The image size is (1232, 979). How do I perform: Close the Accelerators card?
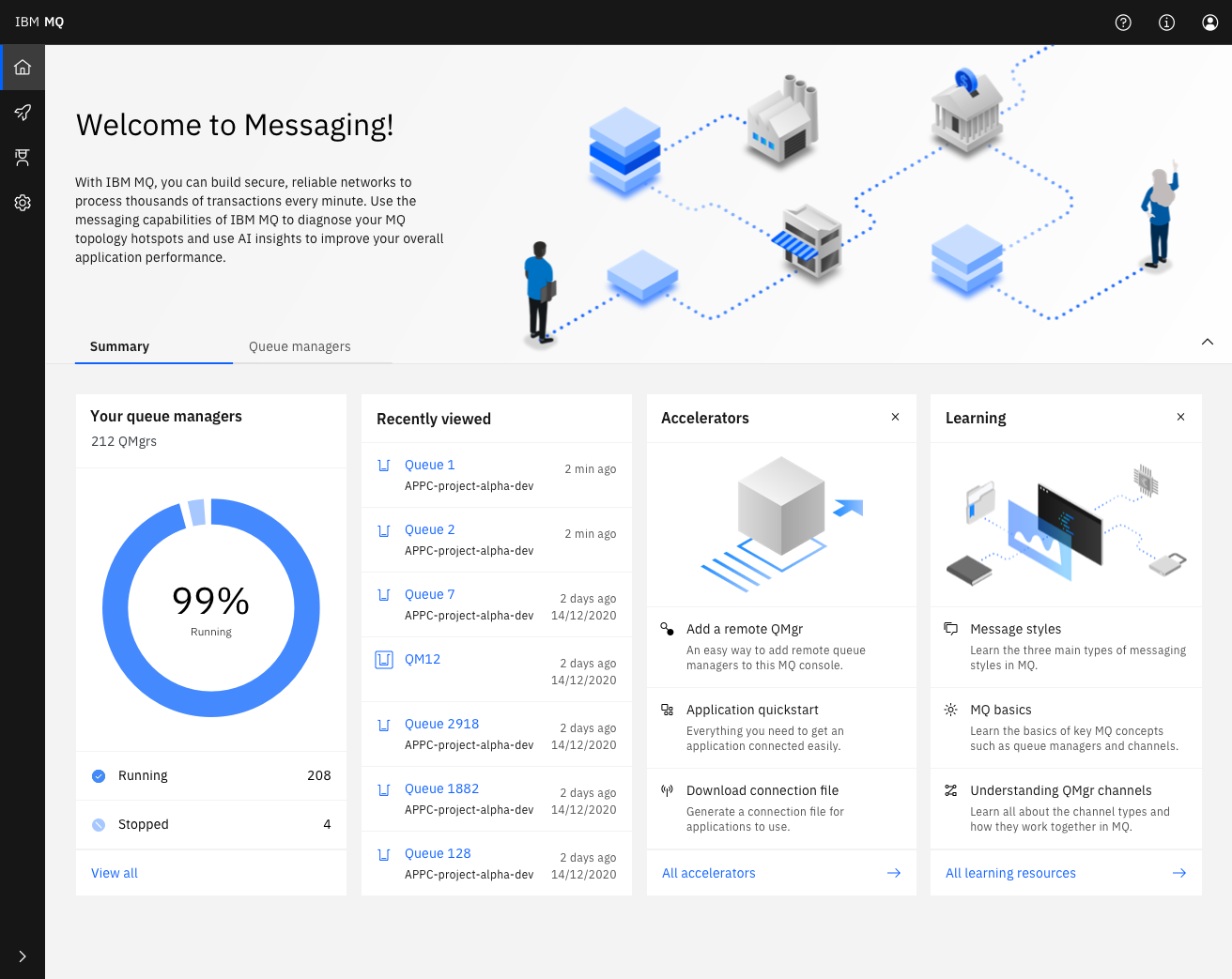click(895, 417)
